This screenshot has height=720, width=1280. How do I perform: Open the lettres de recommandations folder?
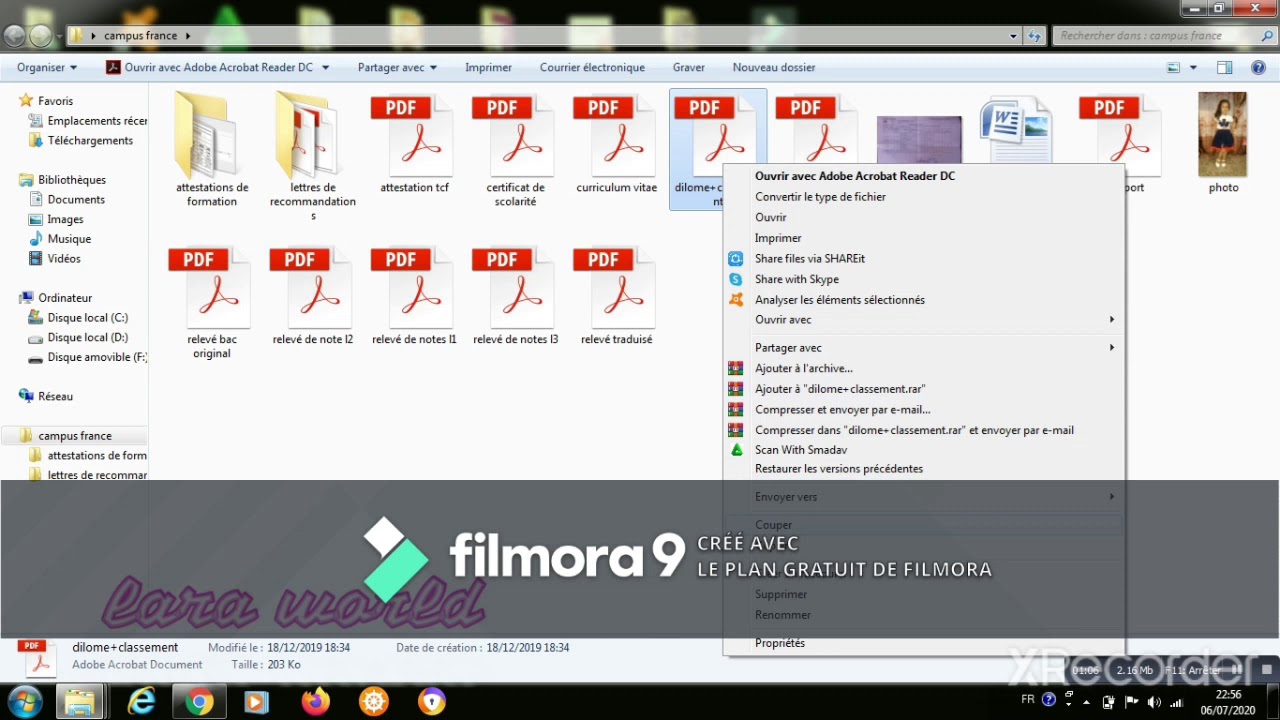tap(313, 156)
